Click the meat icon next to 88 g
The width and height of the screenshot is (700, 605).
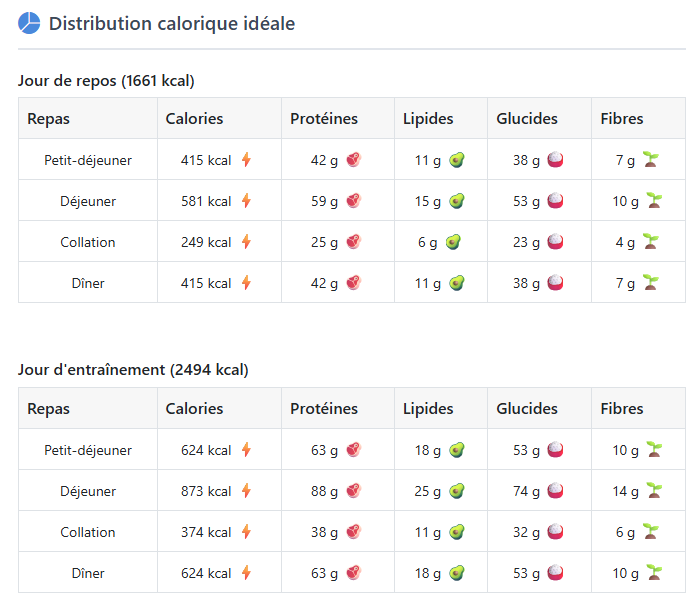[354, 491]
